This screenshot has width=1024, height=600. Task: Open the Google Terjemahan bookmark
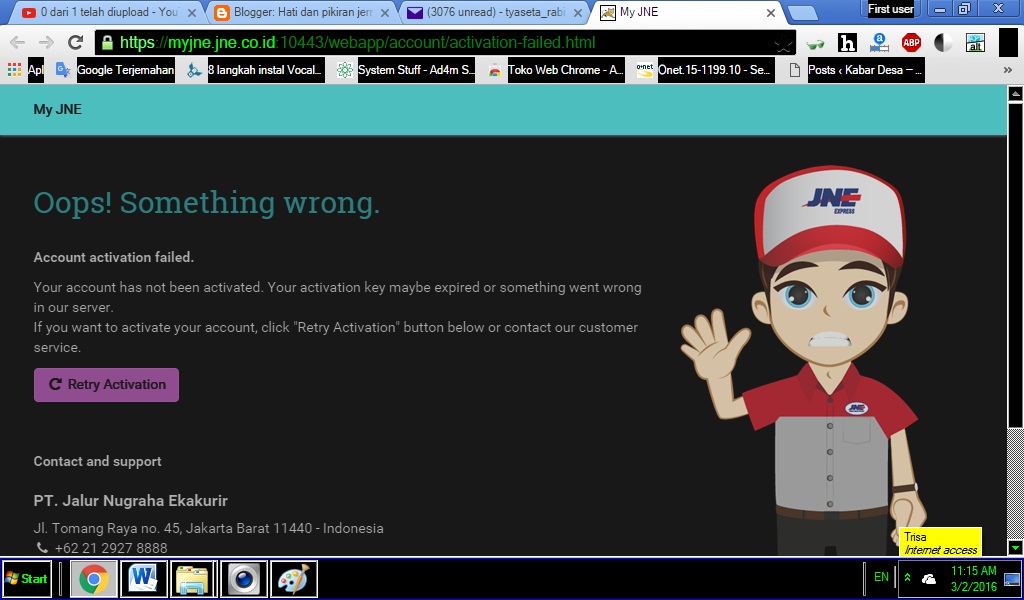(x=116, y=70)
